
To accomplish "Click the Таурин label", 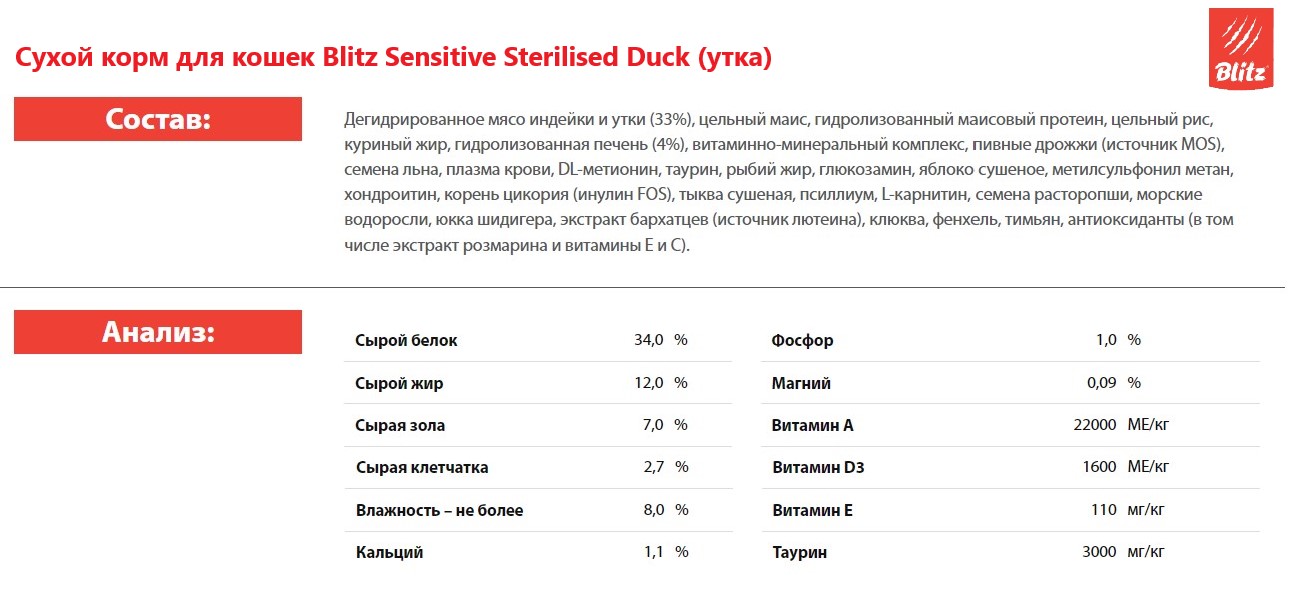I will [x=799, y=552].
